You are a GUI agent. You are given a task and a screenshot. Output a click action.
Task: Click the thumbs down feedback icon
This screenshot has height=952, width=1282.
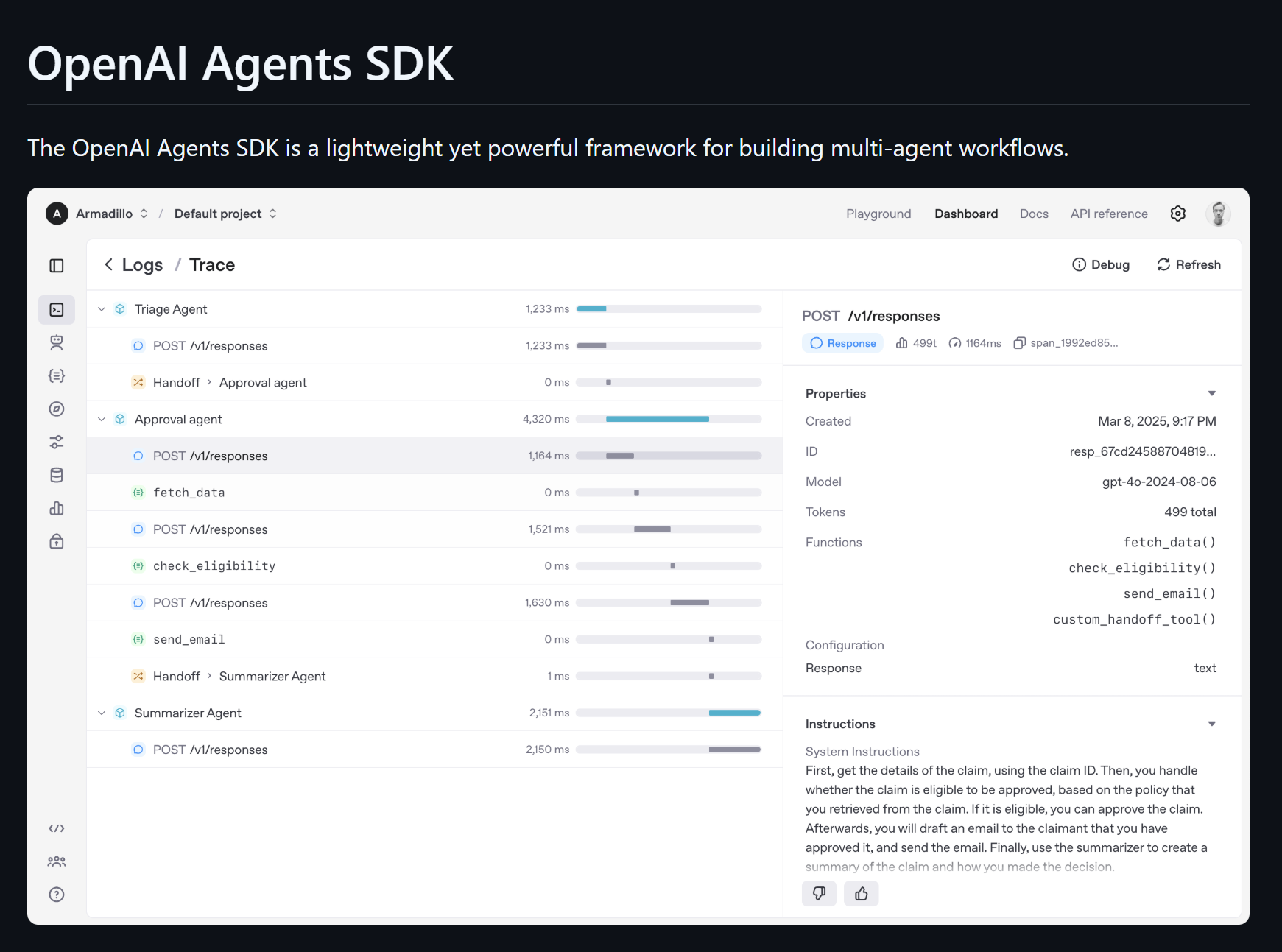click(819, 894)
